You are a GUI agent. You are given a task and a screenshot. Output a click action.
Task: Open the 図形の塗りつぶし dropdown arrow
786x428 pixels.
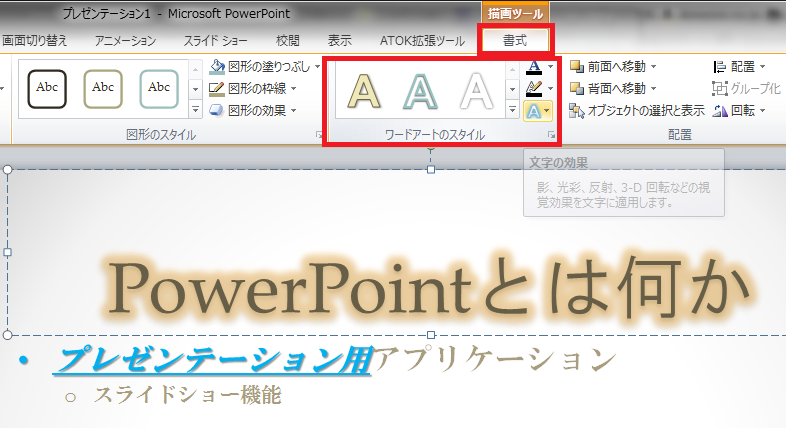(317, 67)
